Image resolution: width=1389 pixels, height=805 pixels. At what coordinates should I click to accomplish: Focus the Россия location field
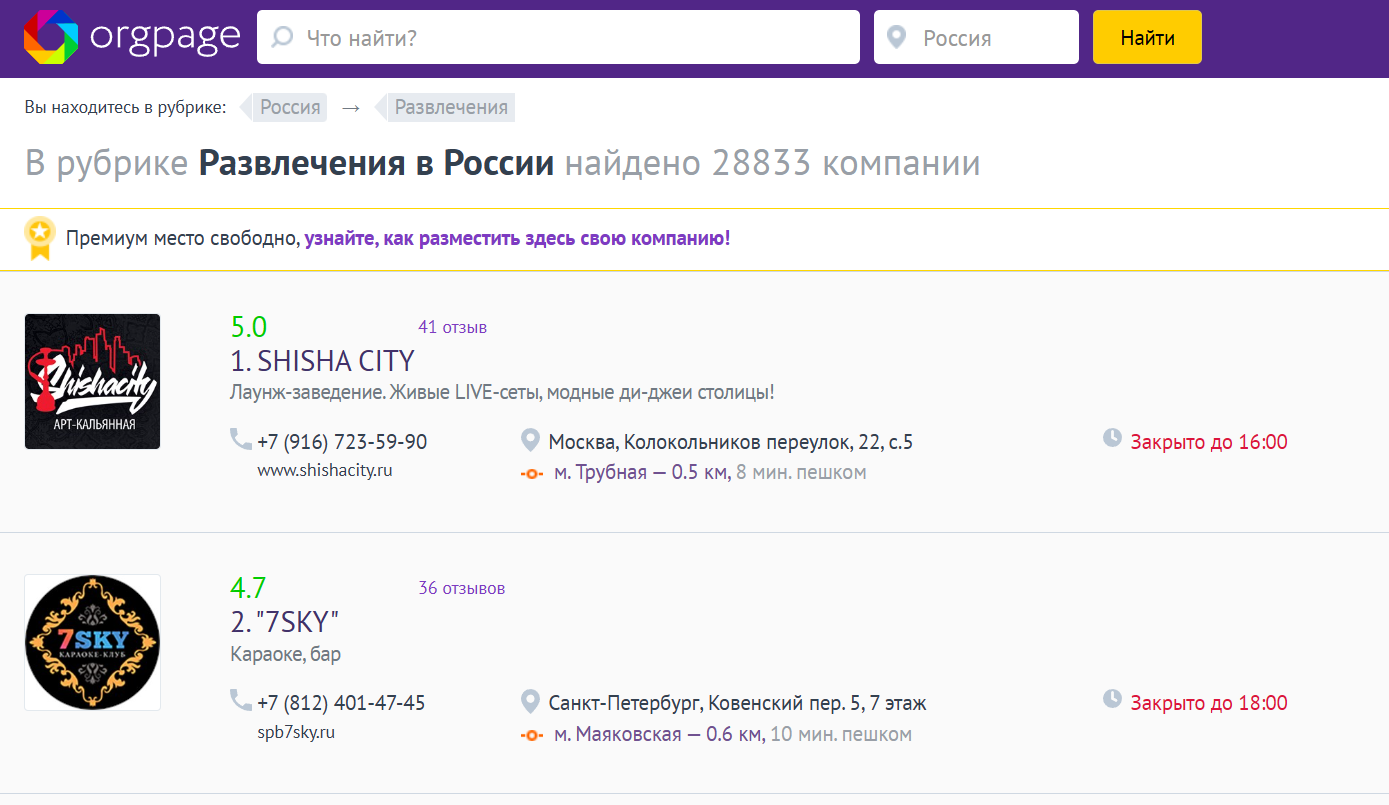point(976,37)
